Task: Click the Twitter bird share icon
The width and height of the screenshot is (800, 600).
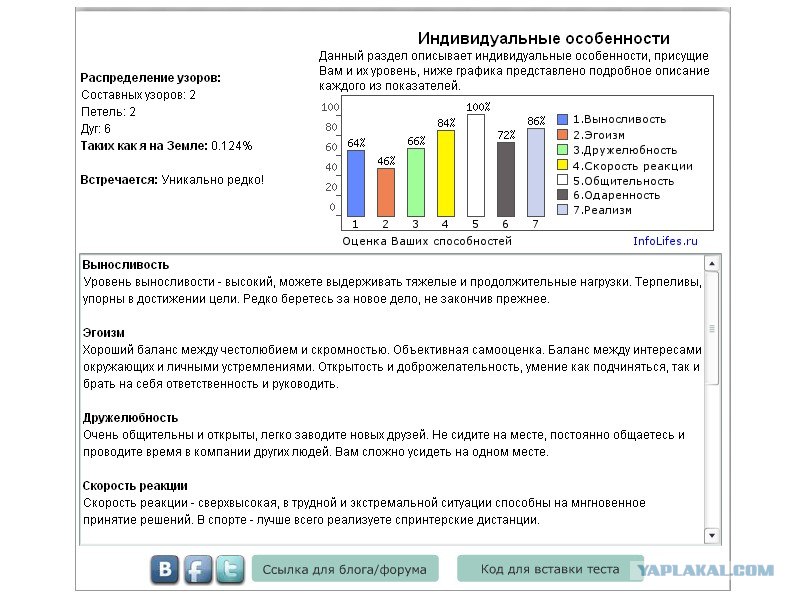Action: [229, 569]
